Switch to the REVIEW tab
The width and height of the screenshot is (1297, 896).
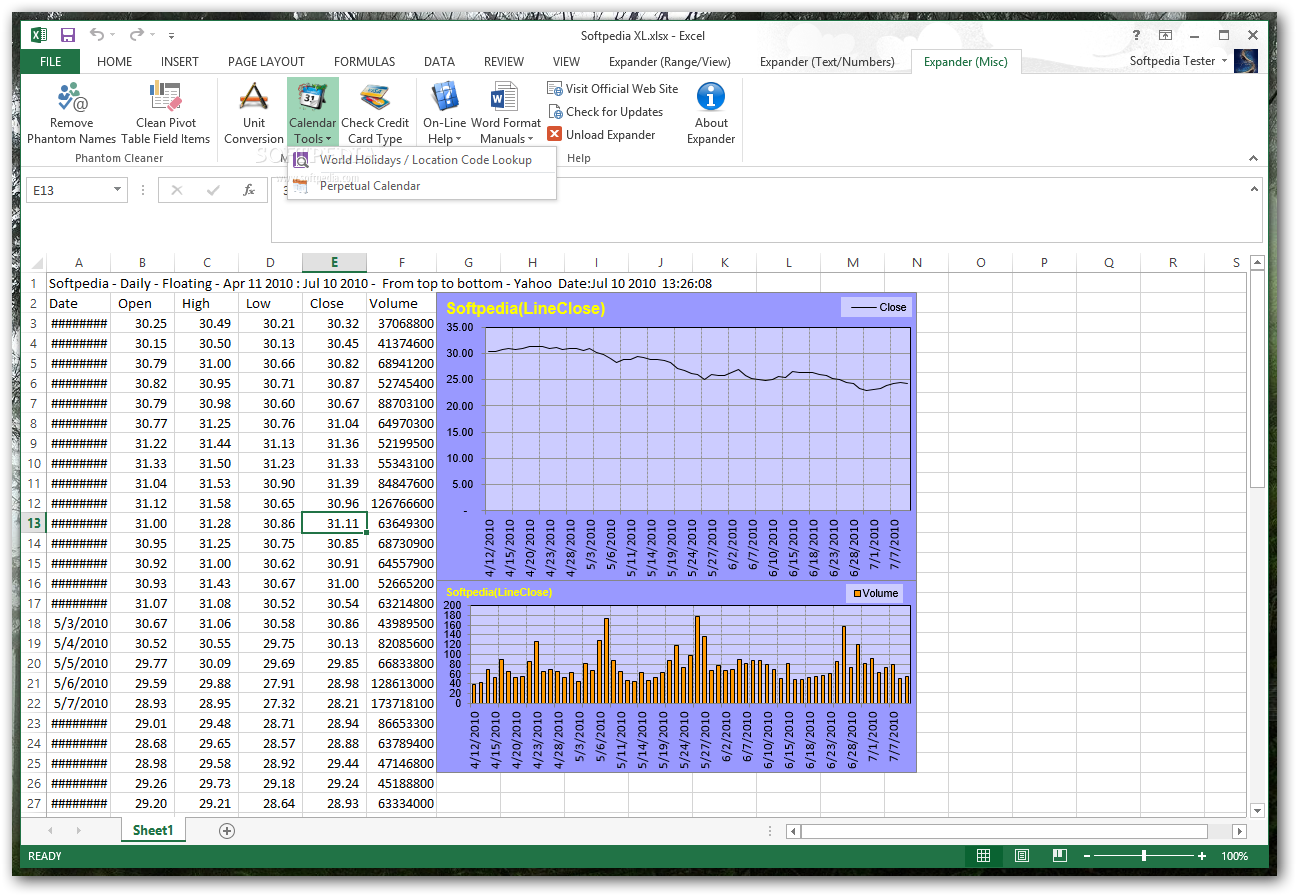click(x=504, y=62)
